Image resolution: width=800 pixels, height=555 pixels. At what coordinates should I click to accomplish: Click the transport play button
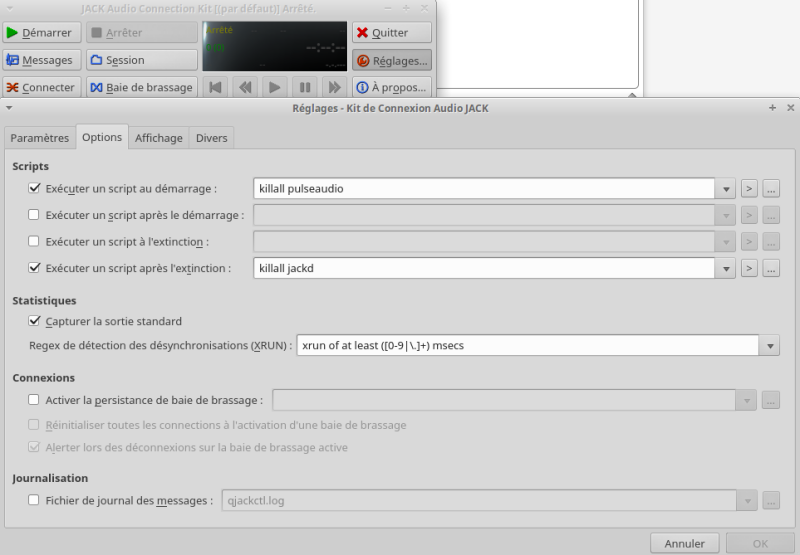(x=274, y=87)
